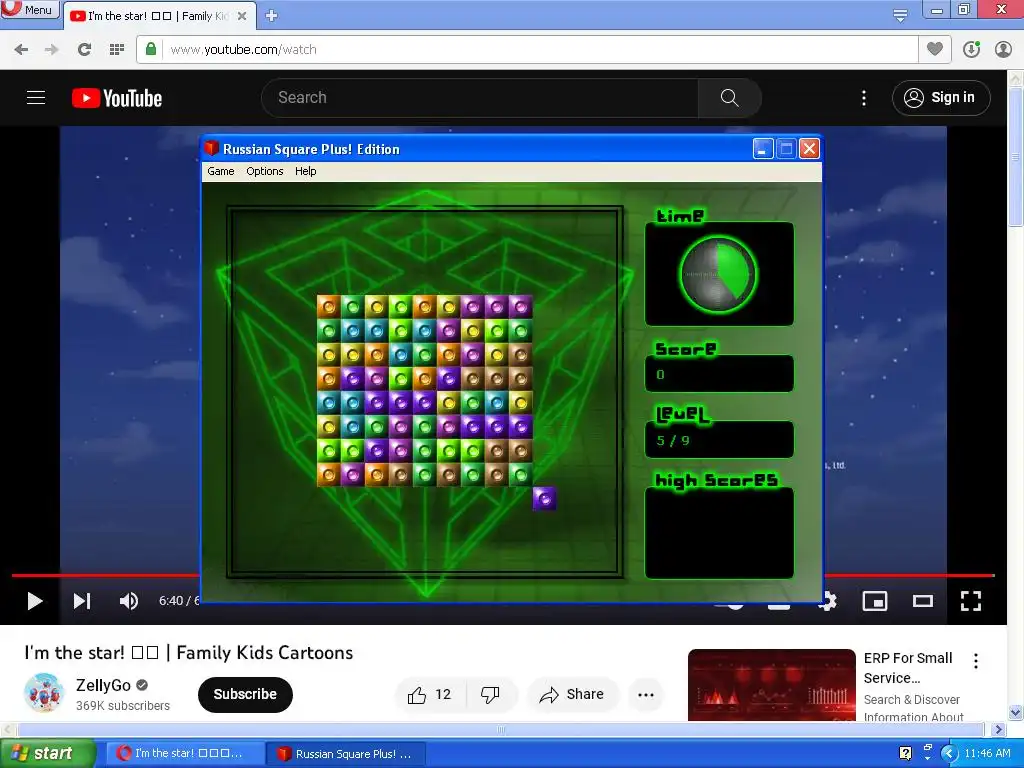Open YouTube settings three-dot menu
Screen dimensions: 1024x768
[864, 98]
